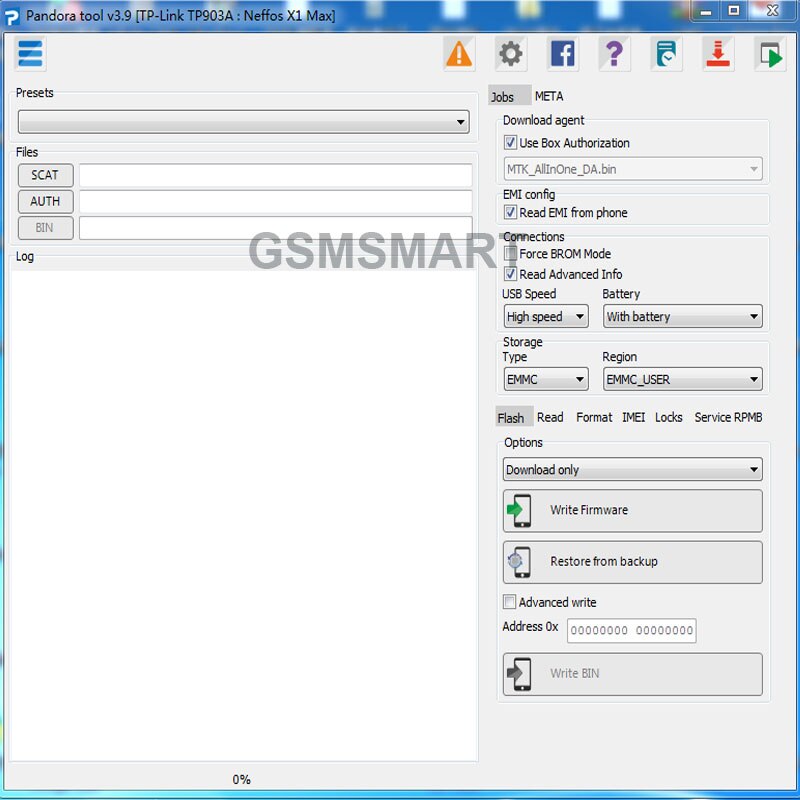This screenshot has height=800, width=800.
Task: Click the Write Firmware button
Action: 633,511
